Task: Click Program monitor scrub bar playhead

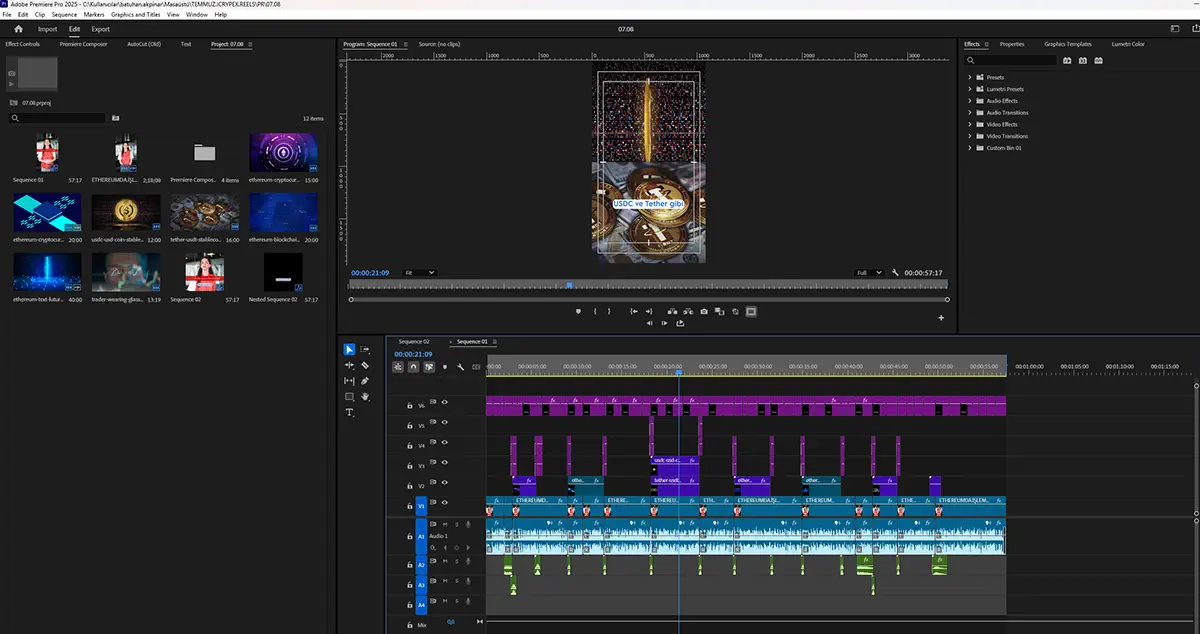Action: point(569,285)
